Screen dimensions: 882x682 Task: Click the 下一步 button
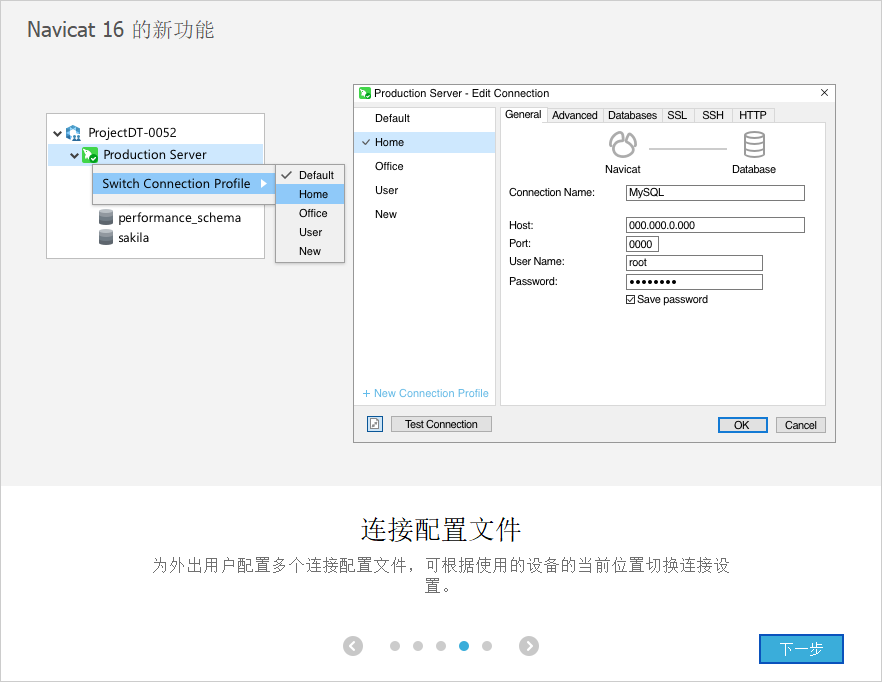tap(801, 649)
